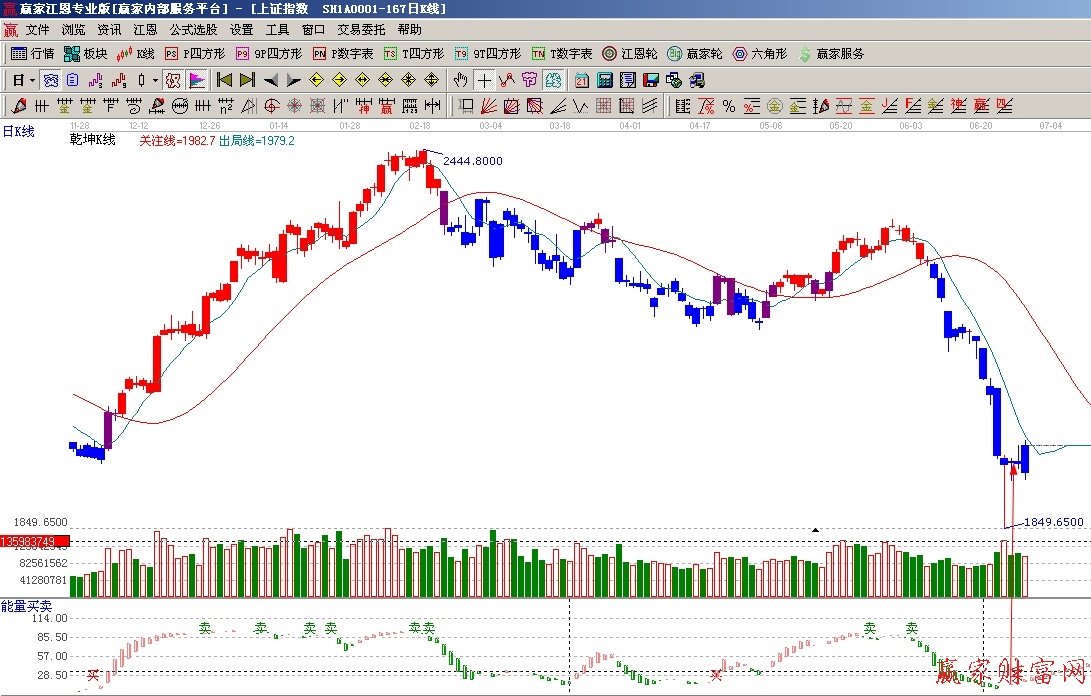Viewport: 1091px width, 696px height.
Task: Open the 板块 sector view
Action: tap(85, 54)
